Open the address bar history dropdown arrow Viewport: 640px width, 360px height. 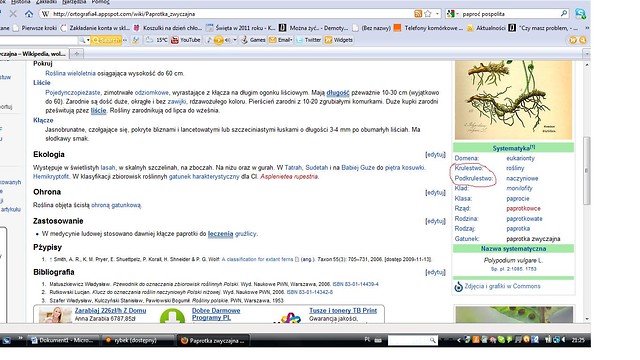click(438, 14)
